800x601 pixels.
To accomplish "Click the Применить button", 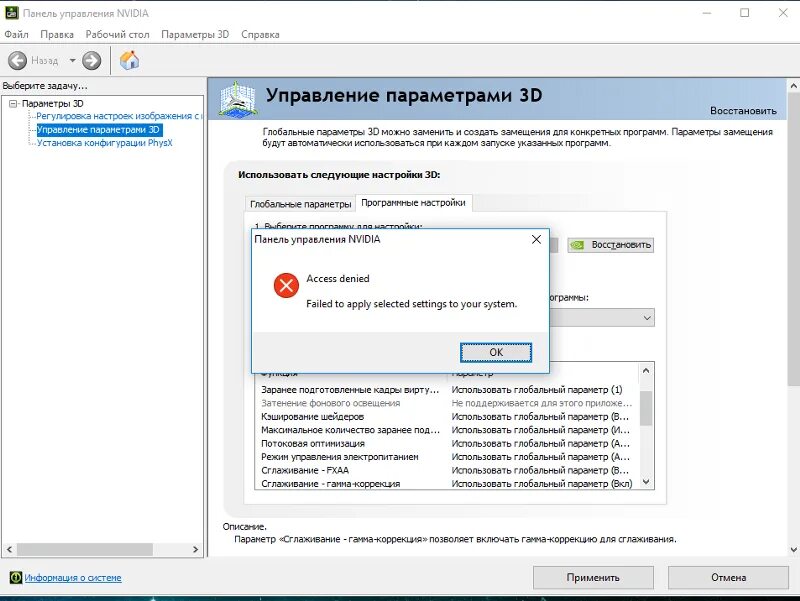I will (x=593, y=578).
